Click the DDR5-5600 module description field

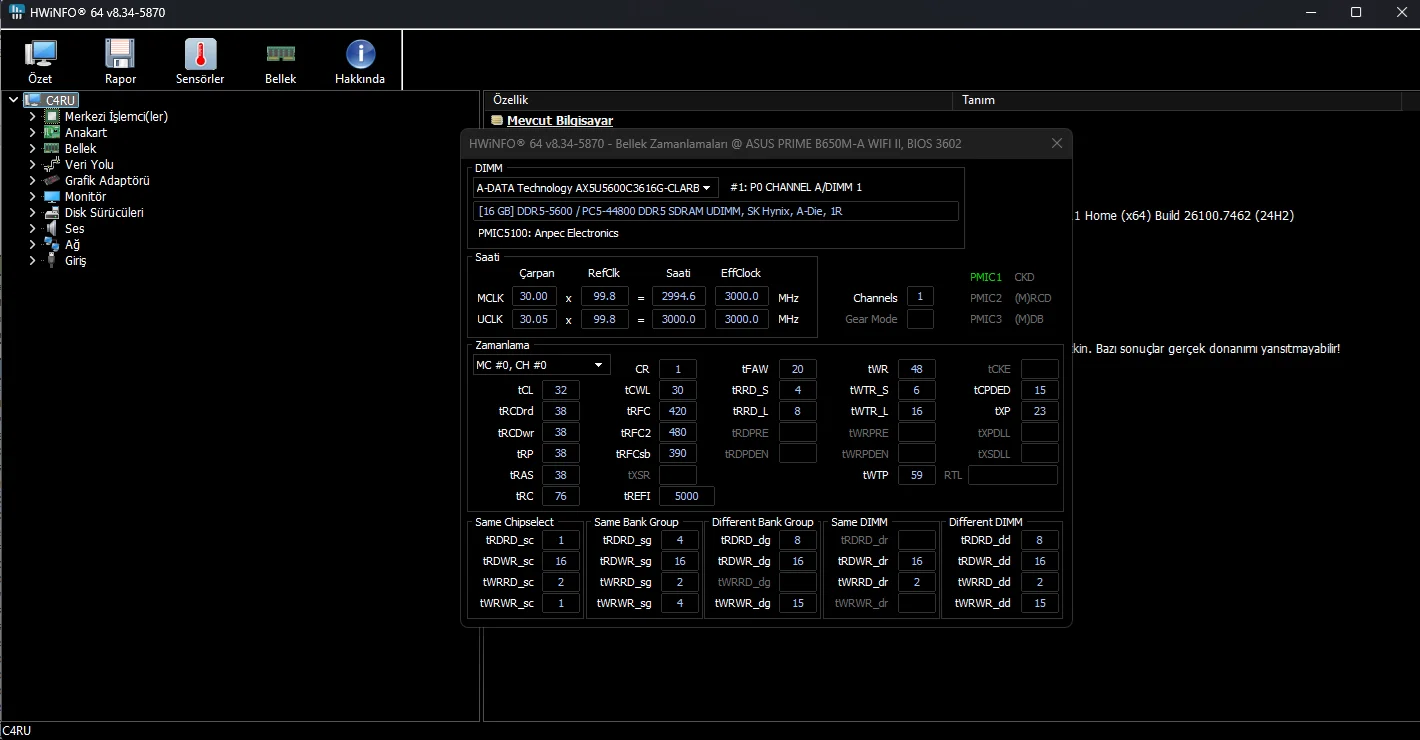pos(716,211)
